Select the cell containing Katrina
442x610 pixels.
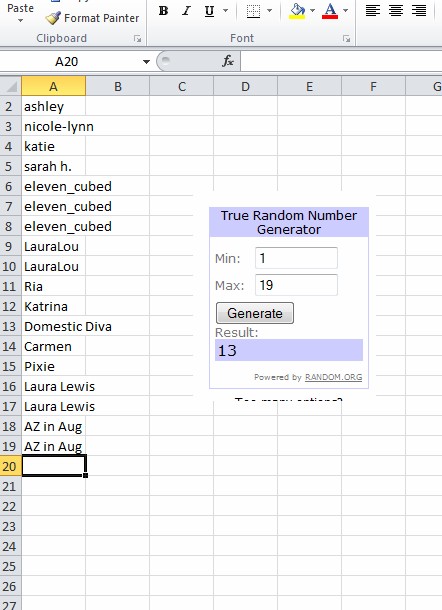[x=53, y=307]
